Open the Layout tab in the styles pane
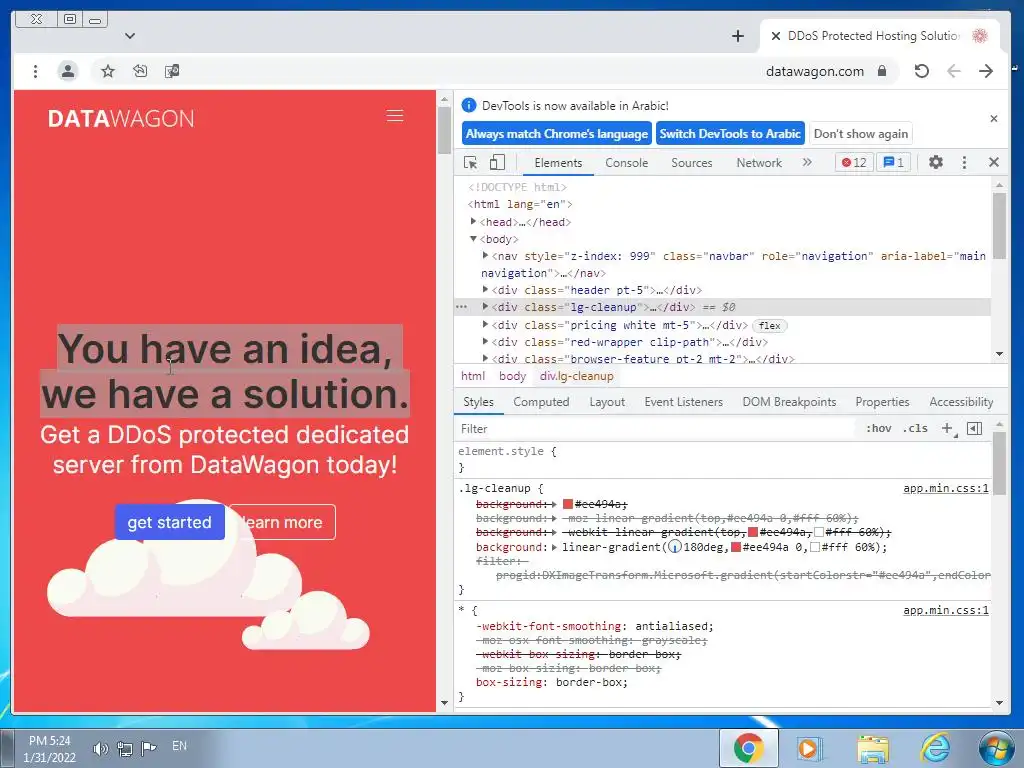The width and height of the screenshot is (1024, 768). [607, 402]
